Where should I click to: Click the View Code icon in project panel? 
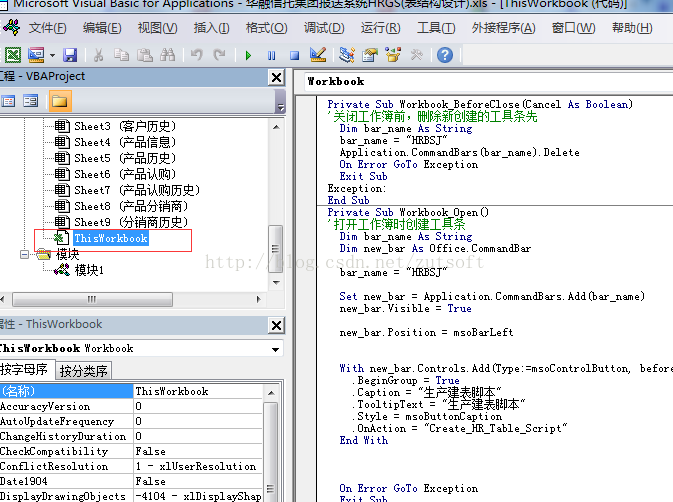coord(8,101)
